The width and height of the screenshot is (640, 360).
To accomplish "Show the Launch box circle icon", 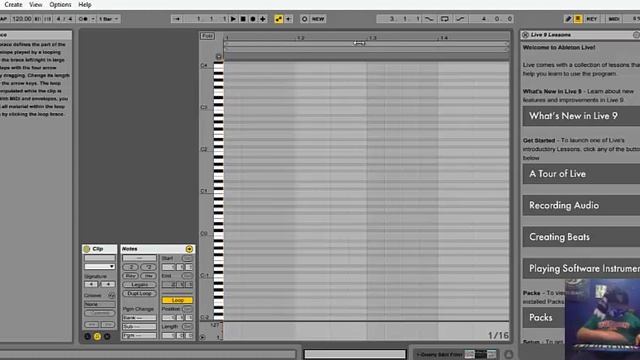I will pyautogui.click(x=87, y=337).
